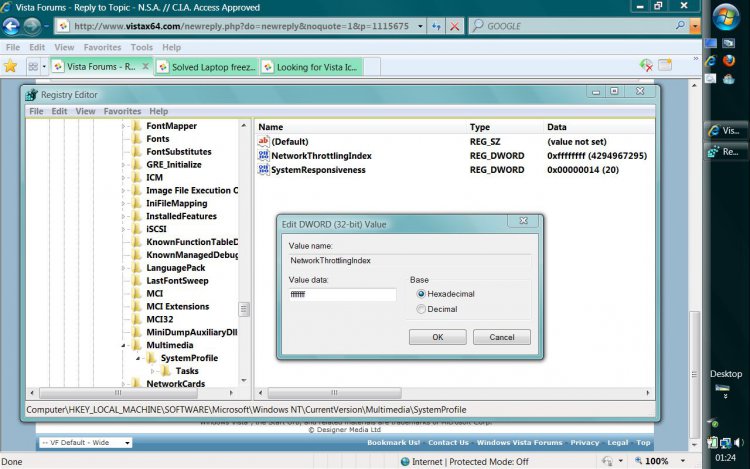Image resolution: width=750 pixels, height=469 pixels.
Task: Click the SystemResponsiveness DWORD icon
Action: (x=264, y=170)
